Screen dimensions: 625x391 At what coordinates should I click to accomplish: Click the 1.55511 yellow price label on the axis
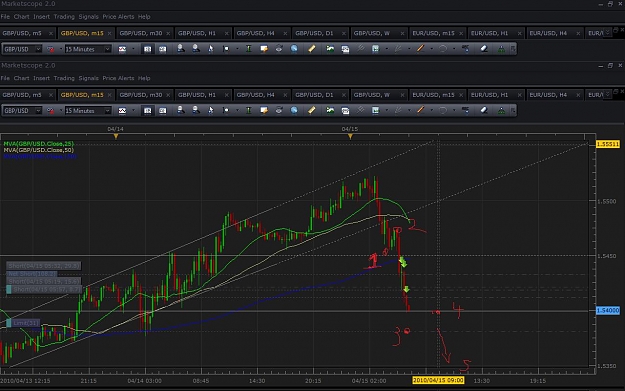(608, 144)
